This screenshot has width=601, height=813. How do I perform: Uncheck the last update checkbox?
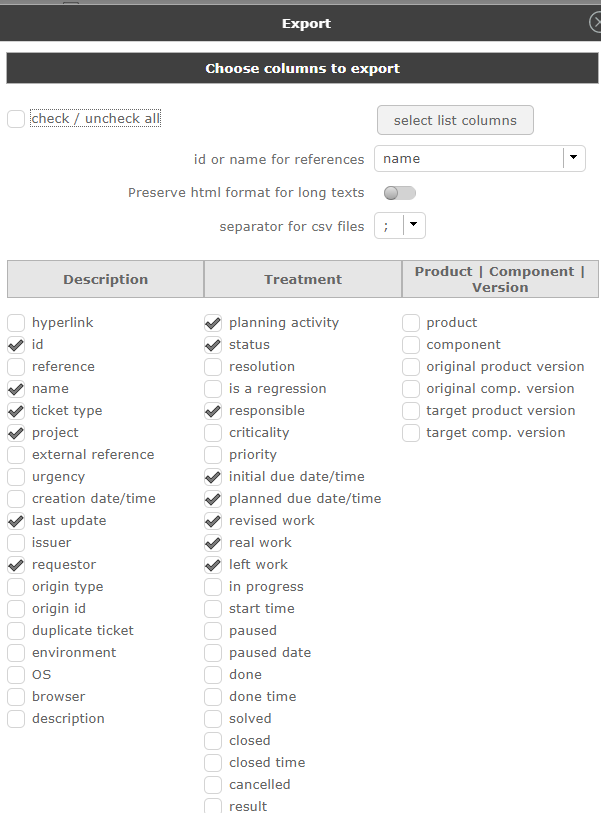[x=16, y=521]
